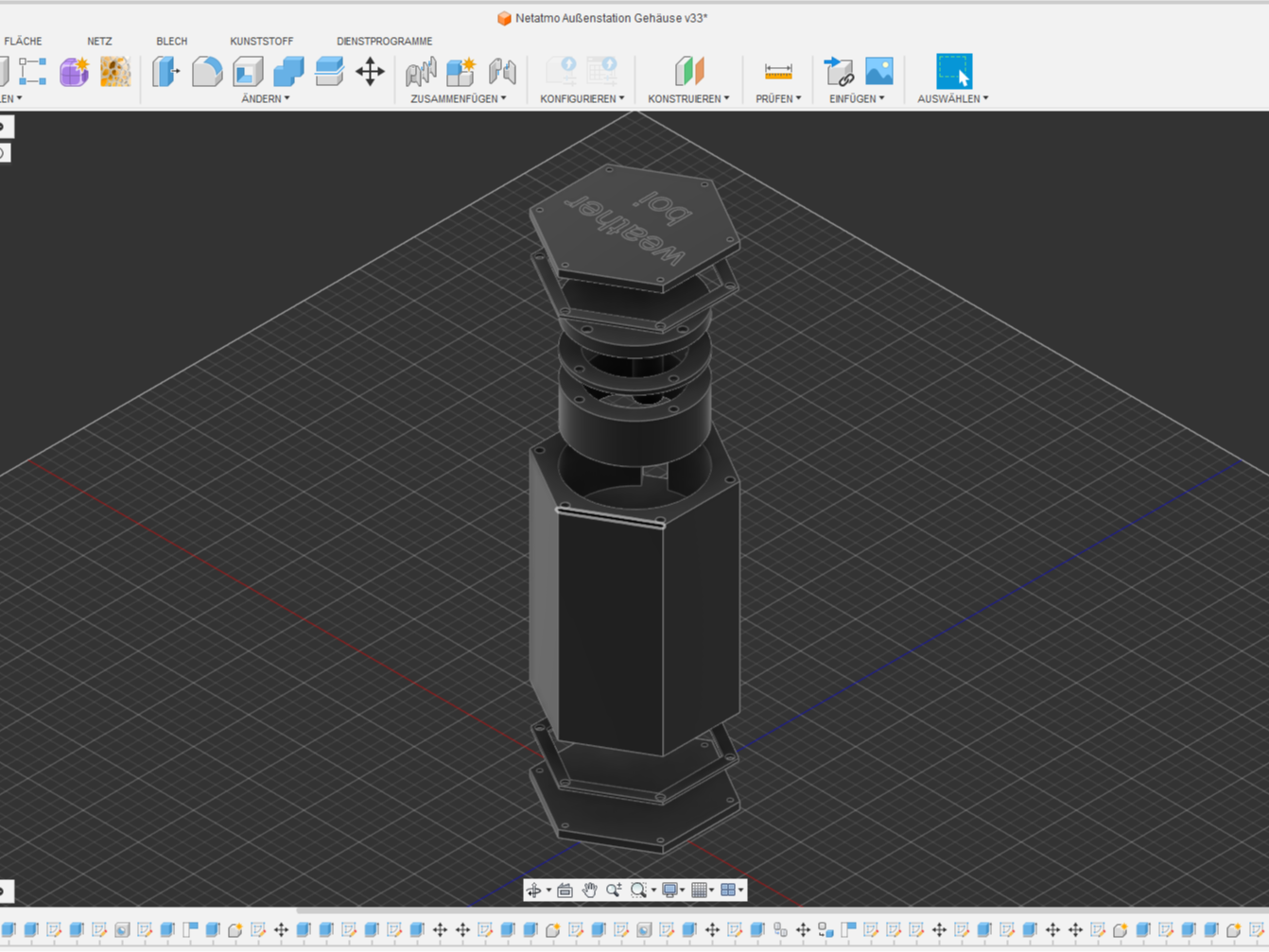This screenshot has height=952, width=1269.
Task: Click the cylindrical ring insert above the housing
Action: pos(634,423)
